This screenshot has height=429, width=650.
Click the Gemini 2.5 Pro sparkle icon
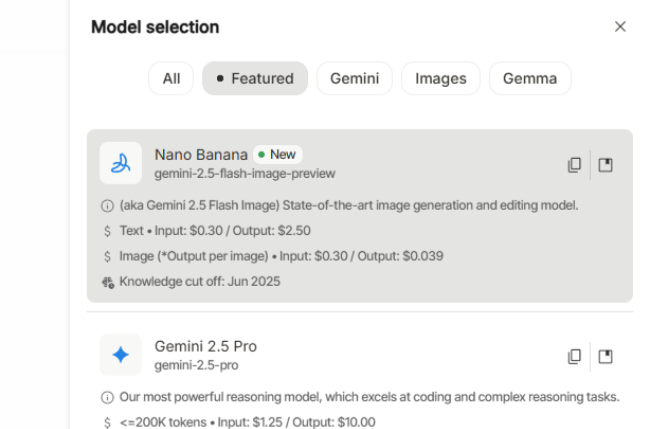[x=121, y=355]
